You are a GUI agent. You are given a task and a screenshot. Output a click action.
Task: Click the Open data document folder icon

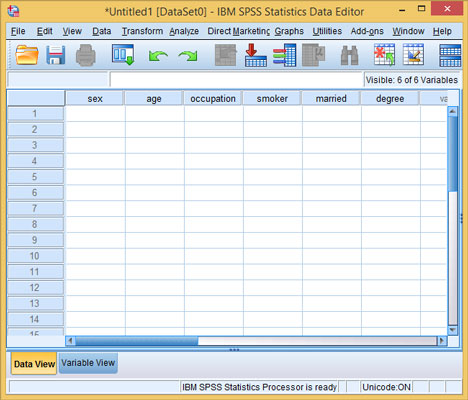pos(27,55)
